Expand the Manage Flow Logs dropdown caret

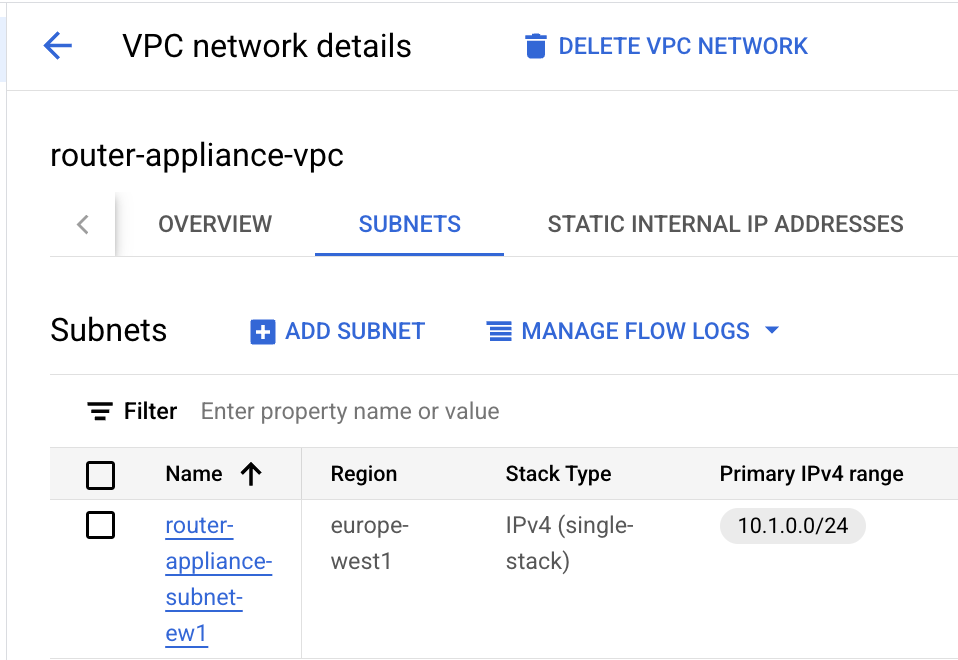[771, 331]
